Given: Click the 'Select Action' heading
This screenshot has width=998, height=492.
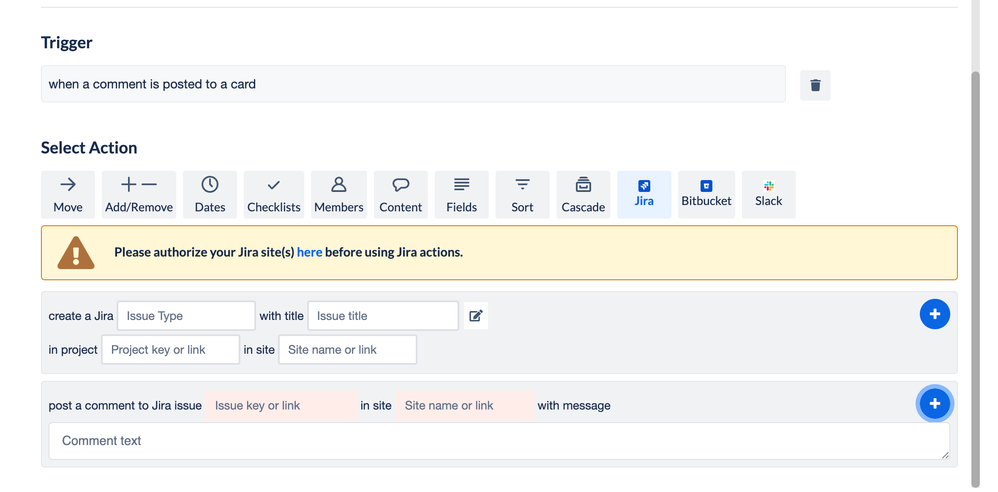Looking at the screenshot, I should pyautogui.click(x=89, y=148).
